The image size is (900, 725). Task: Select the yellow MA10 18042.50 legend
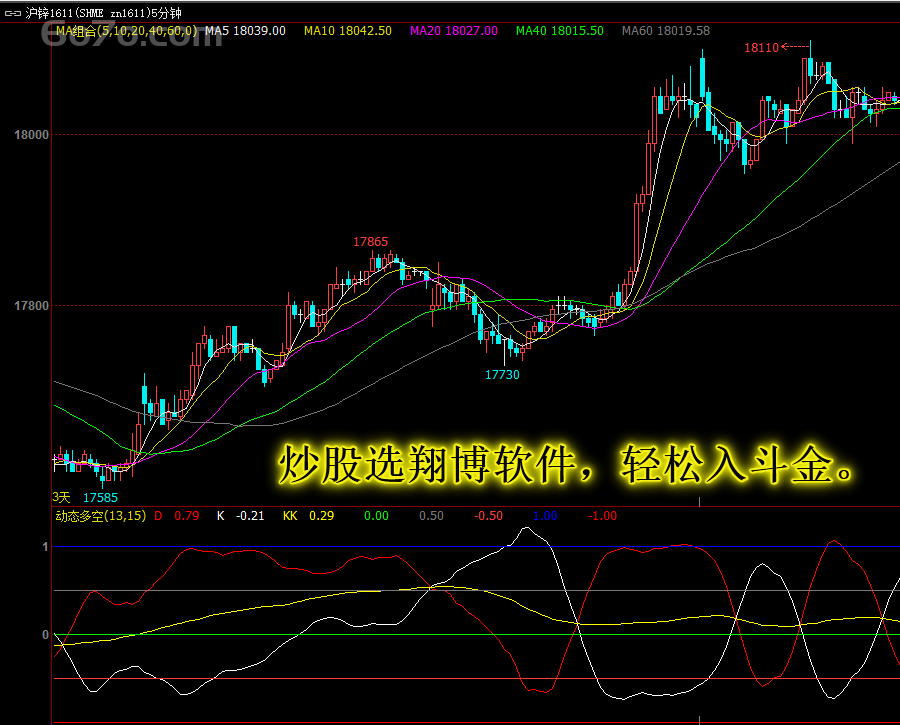tap(347, 31)
